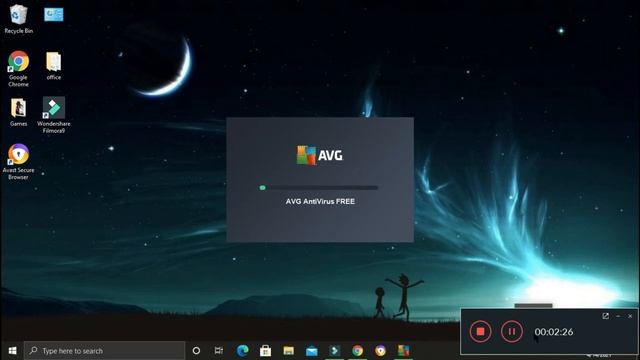Switch to AVG installer on the taskbar
Viewport: 640px width, 360px height.
coord(403,351)
